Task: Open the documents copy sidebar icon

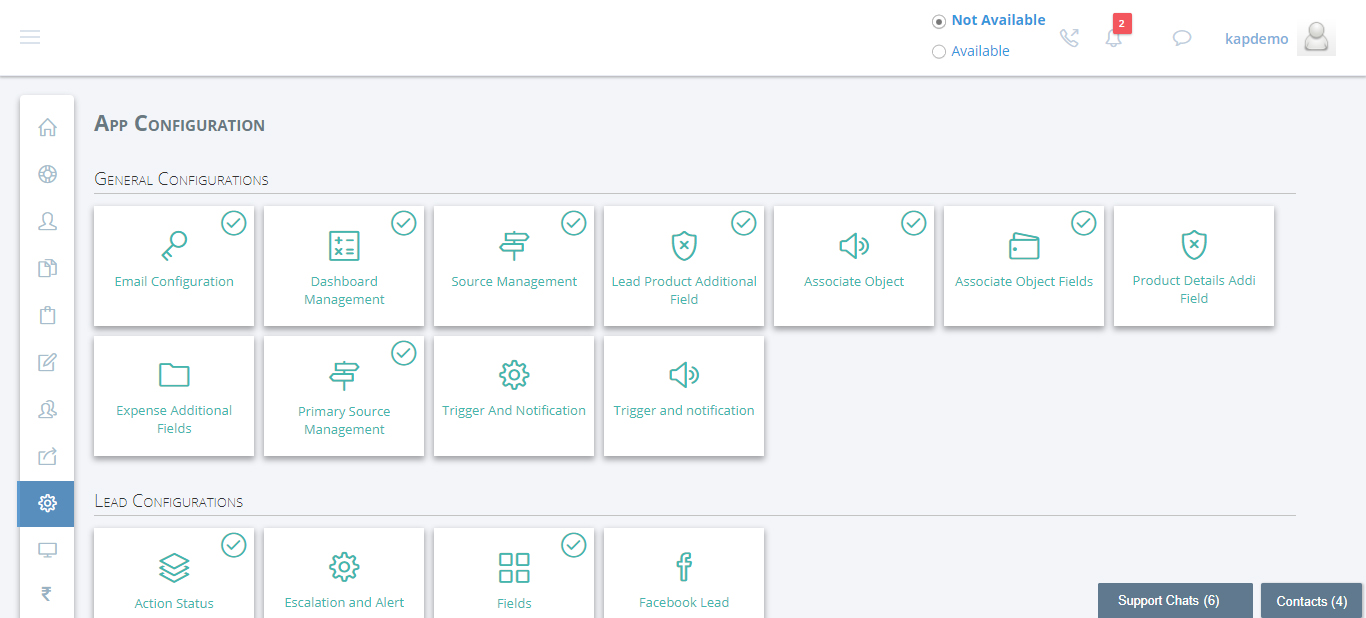Action: point(47,268)
